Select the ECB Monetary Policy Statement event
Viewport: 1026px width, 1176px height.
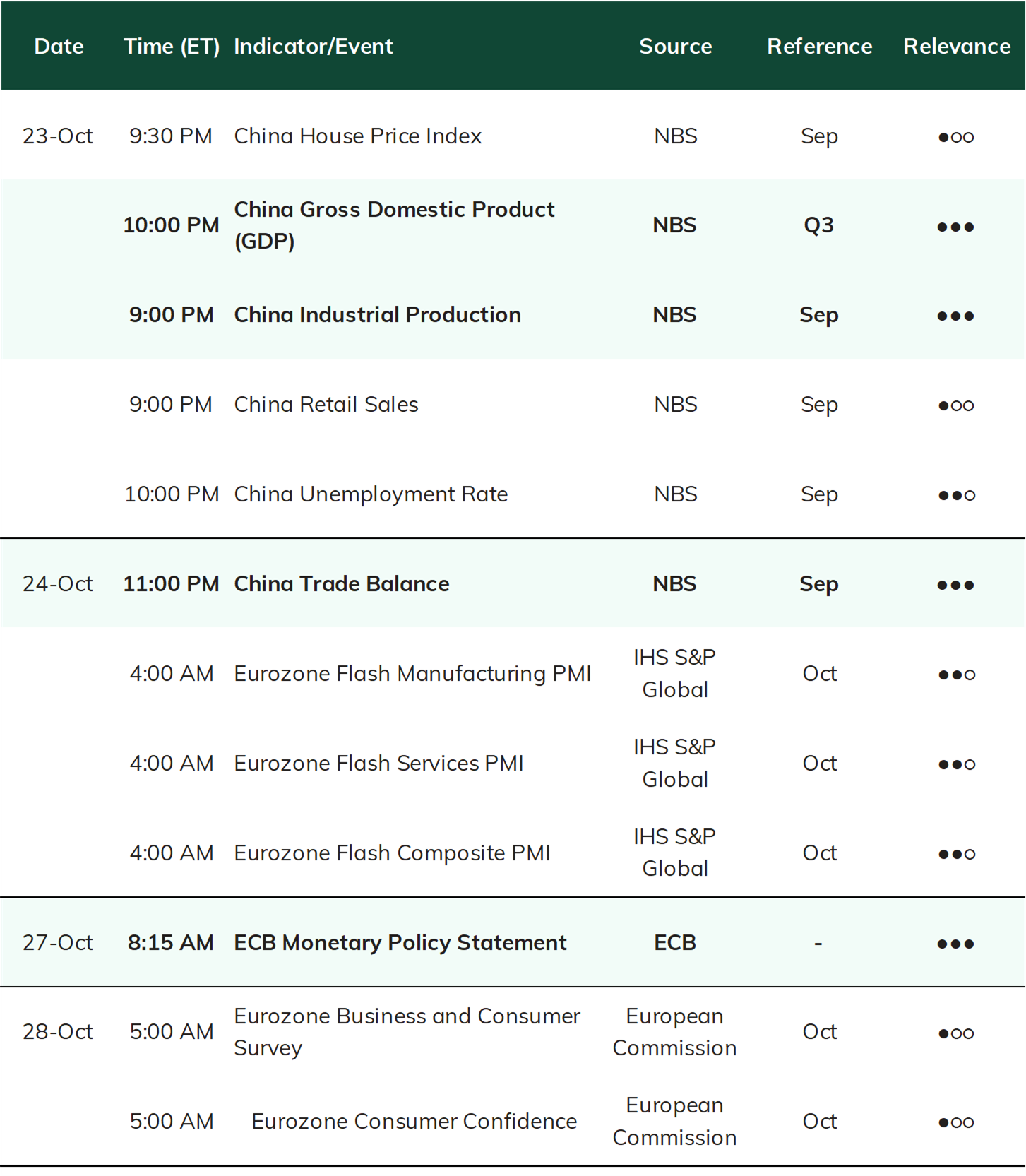pyautogui.click(x=400, y=943)
